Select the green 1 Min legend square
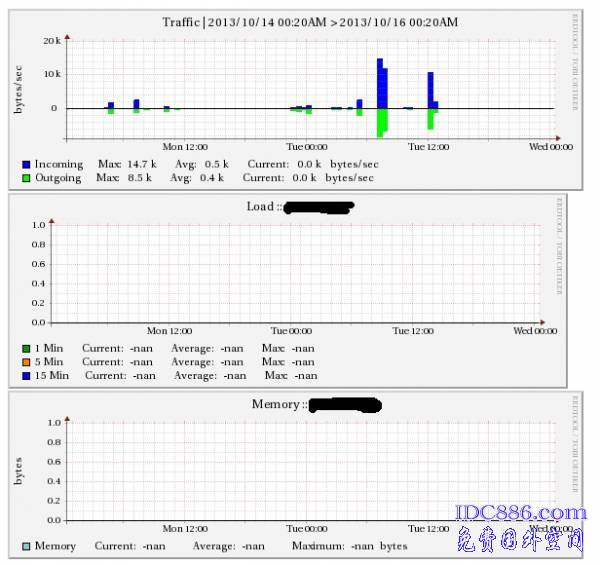Viewport: 600px width, 565px height. pos(25,348)
